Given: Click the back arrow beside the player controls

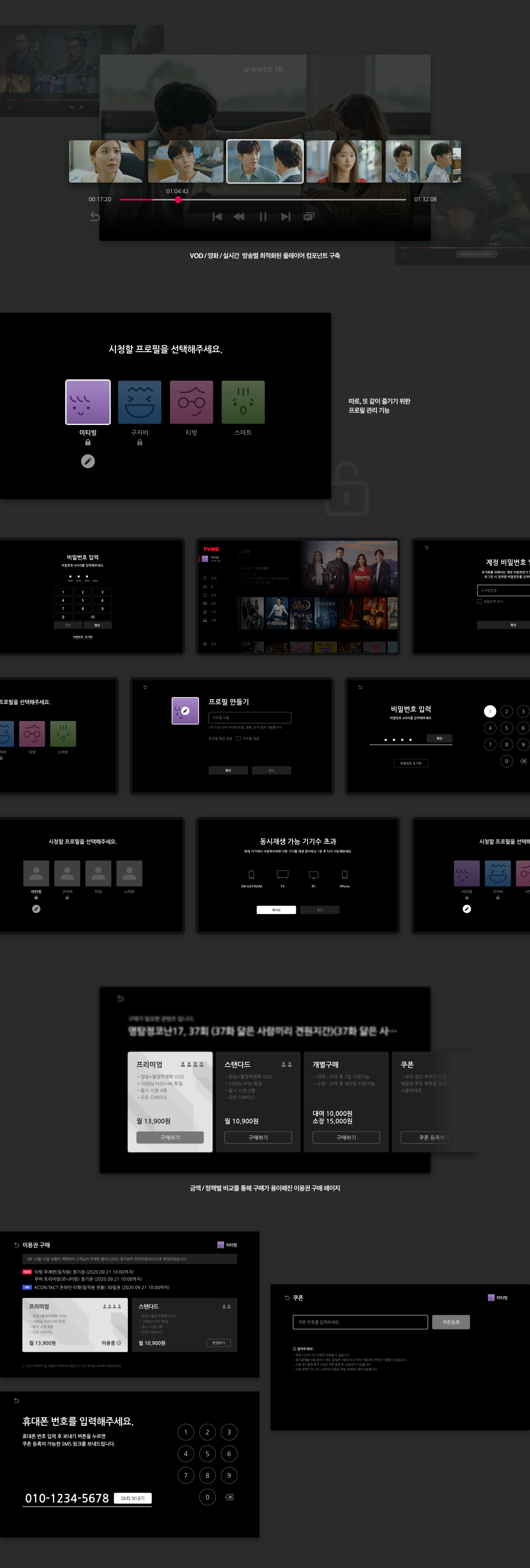Looking at the screenshot, I should pos(95,217).
